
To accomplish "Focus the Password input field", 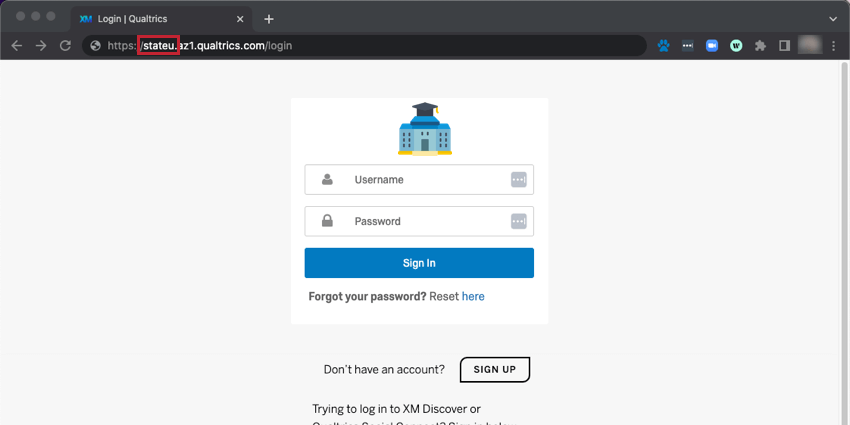I will tap(419, 221).
